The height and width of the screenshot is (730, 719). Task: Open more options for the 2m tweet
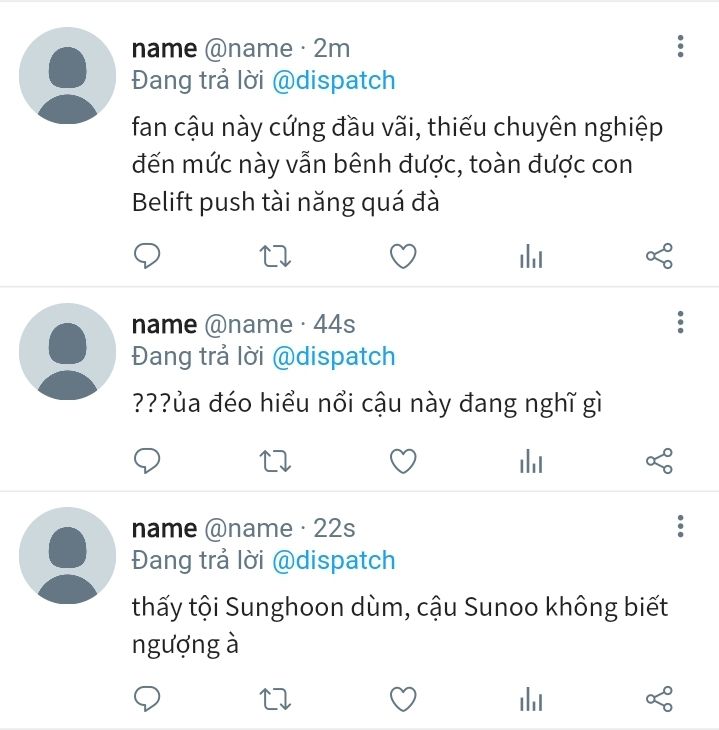680,46
